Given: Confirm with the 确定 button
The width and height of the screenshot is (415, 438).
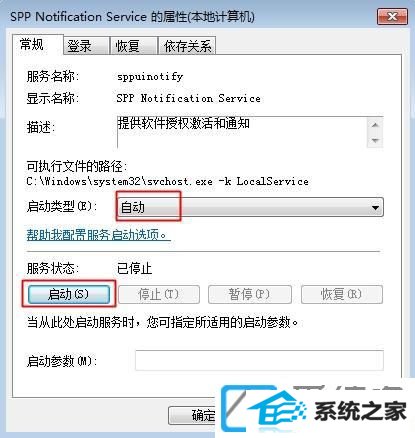Looking at the screenshot, I should point(193,415).
